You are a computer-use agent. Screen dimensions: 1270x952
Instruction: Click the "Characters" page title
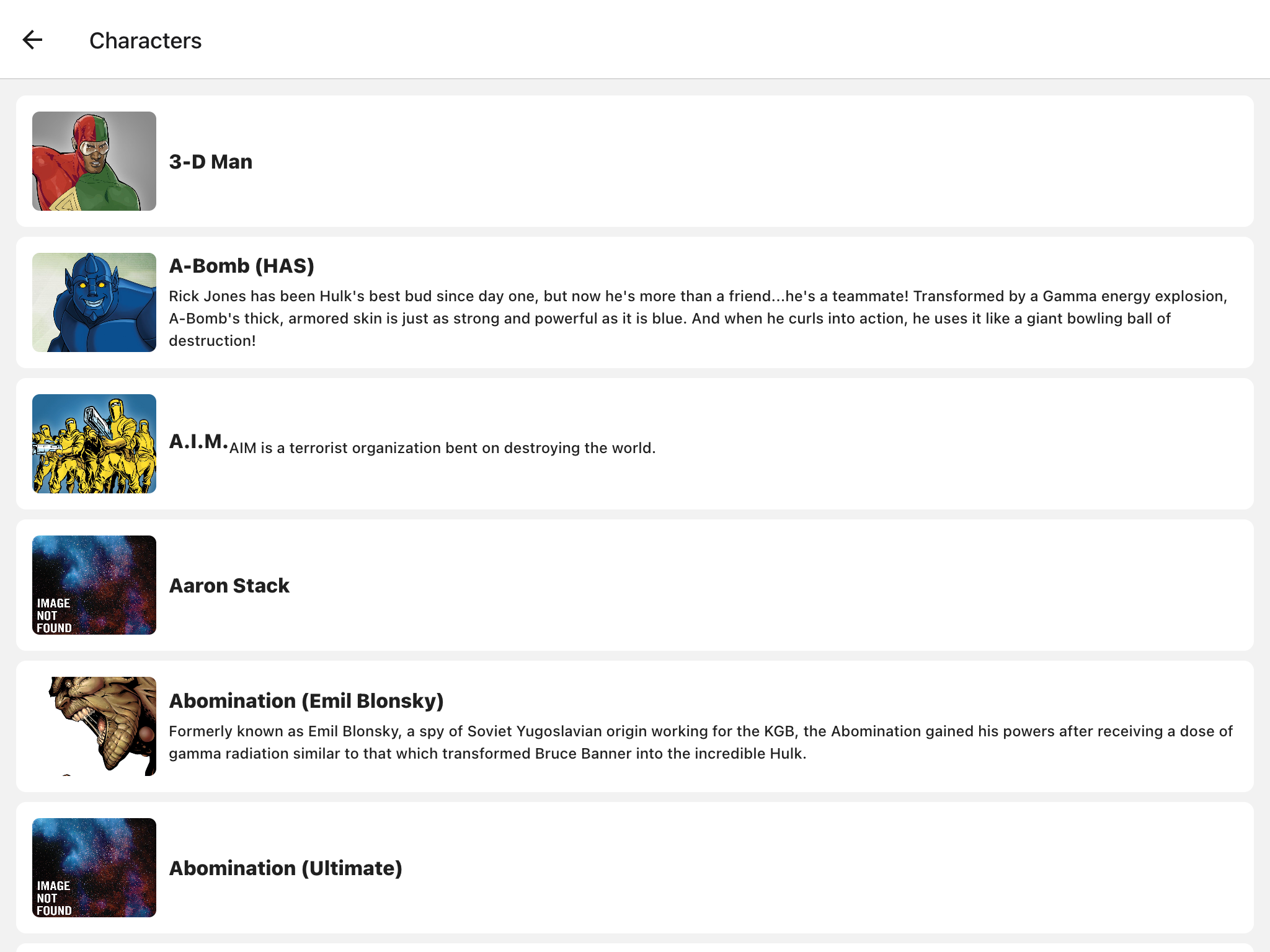pos(146,41)
